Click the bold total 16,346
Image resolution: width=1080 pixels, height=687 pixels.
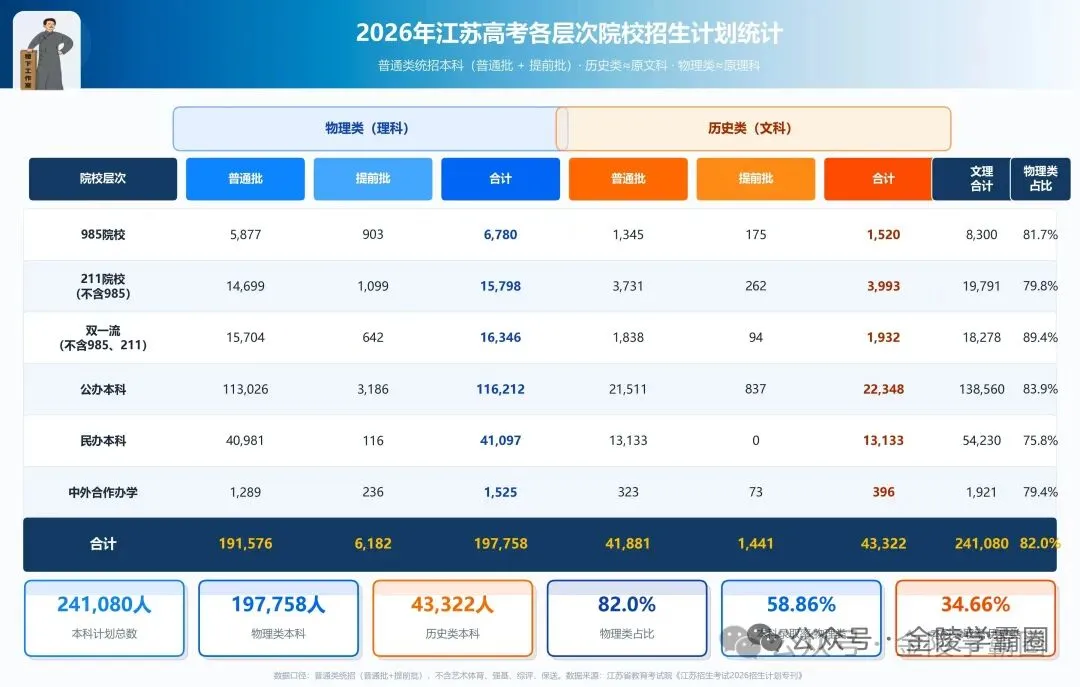501,338
